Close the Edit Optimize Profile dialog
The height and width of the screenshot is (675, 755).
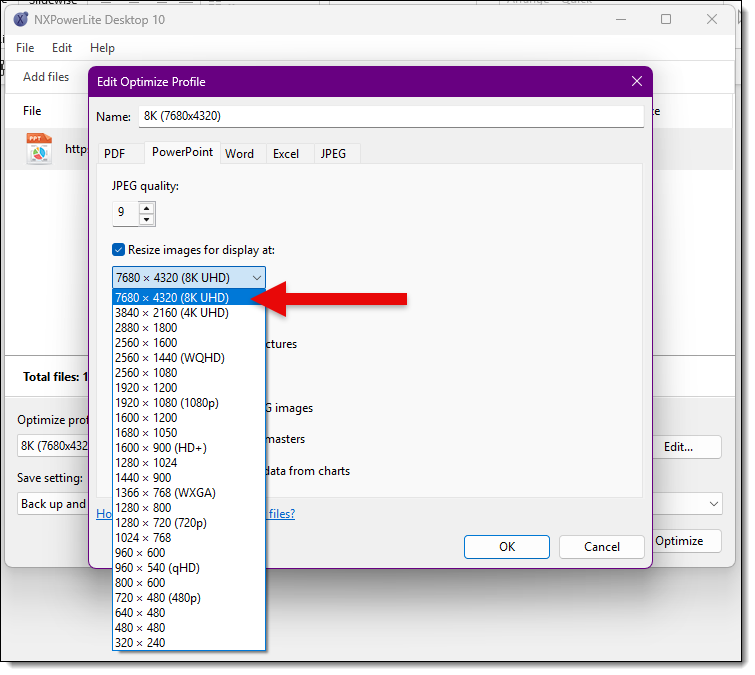(x=637, y=81)
